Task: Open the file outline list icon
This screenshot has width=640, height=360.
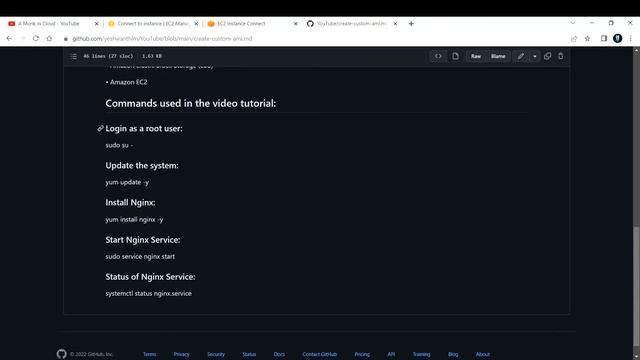Action: click(x=73, y=56)
